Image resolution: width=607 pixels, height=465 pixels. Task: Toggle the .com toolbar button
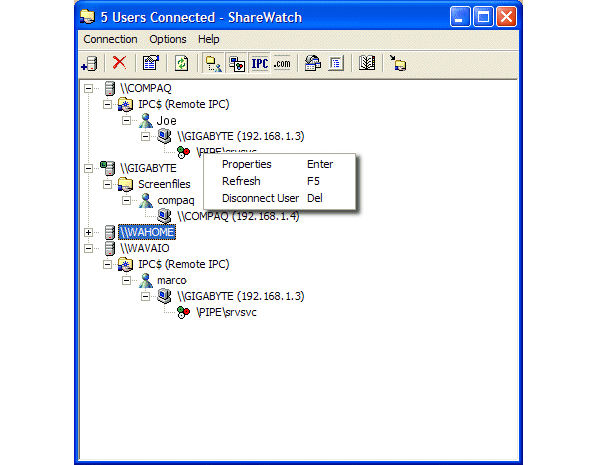[282, 63]
